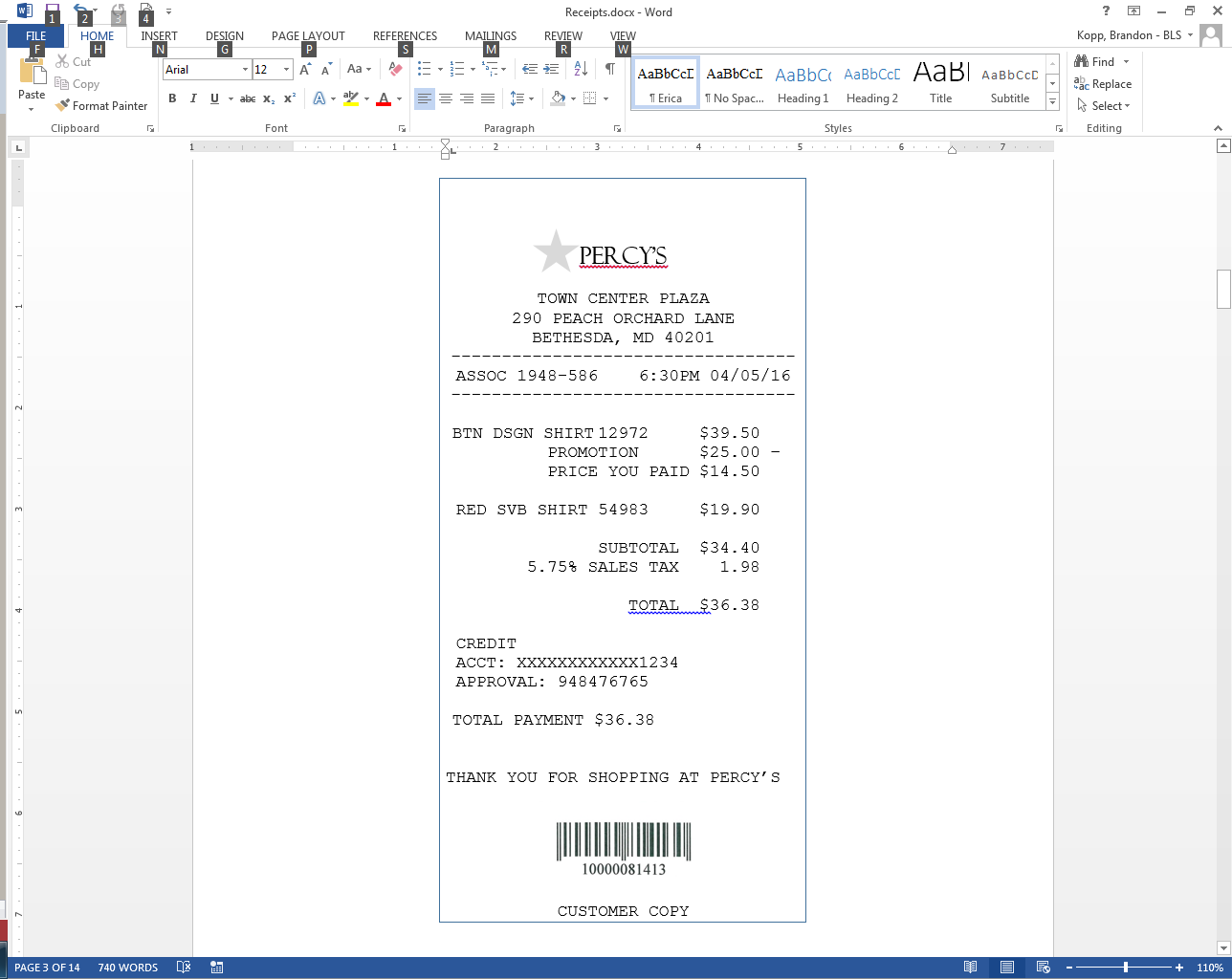Click the Replace button
The height and width of the screenshot is (979, 1232).
tap(1103, 84)
